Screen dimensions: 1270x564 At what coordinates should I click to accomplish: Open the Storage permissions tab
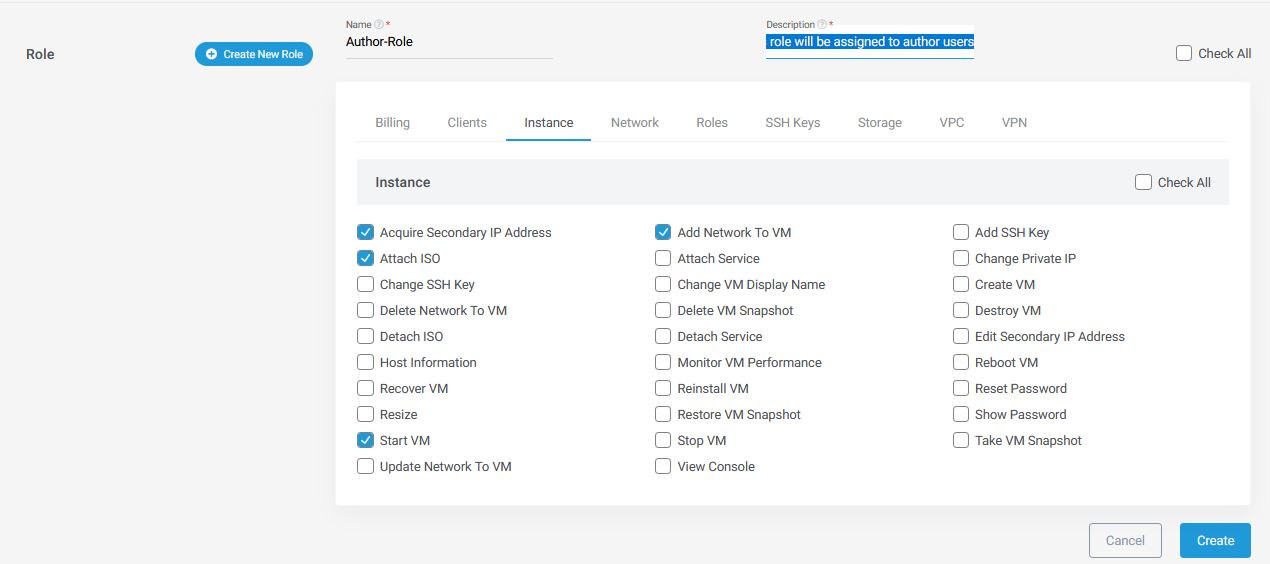(879, 122)
